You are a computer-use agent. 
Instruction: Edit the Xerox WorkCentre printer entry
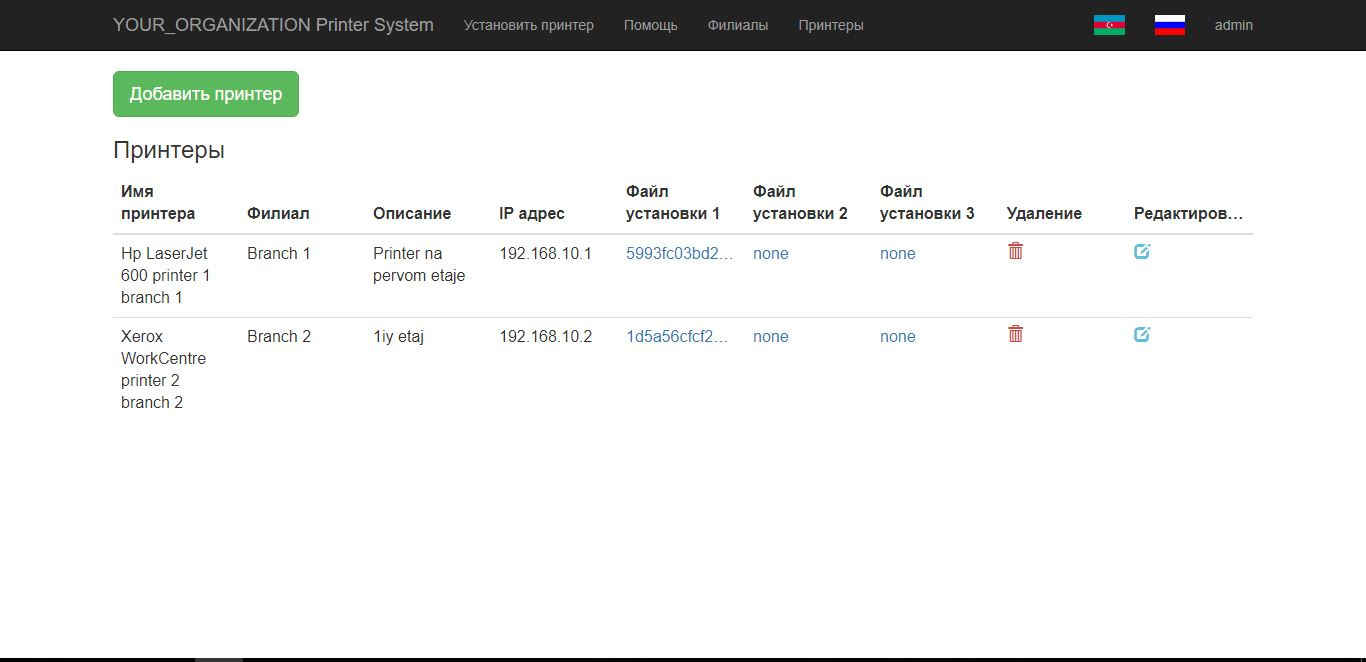point(1142,334)
